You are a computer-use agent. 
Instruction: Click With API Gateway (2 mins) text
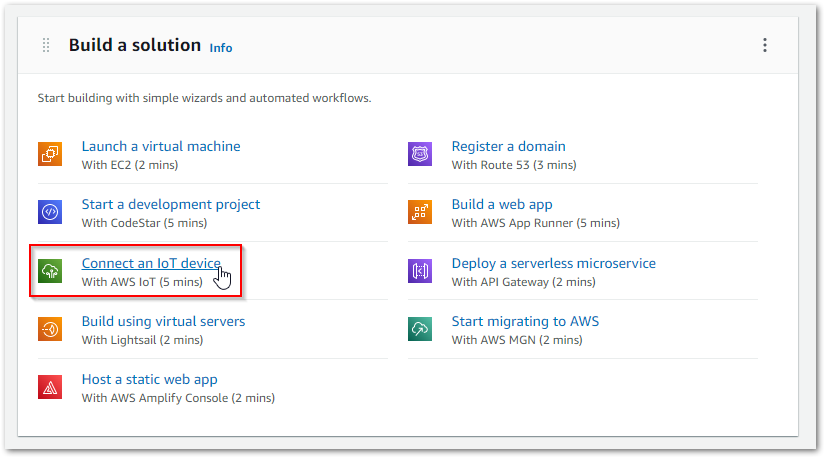point(524,282)
